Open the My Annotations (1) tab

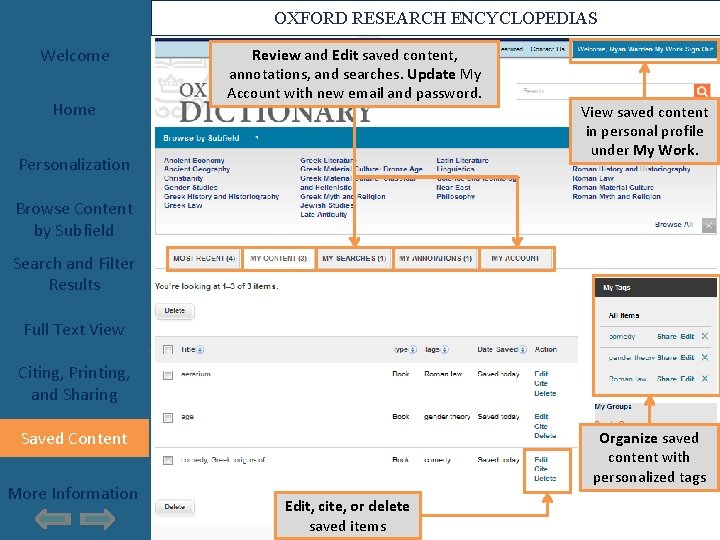click(x=435, y=259)
